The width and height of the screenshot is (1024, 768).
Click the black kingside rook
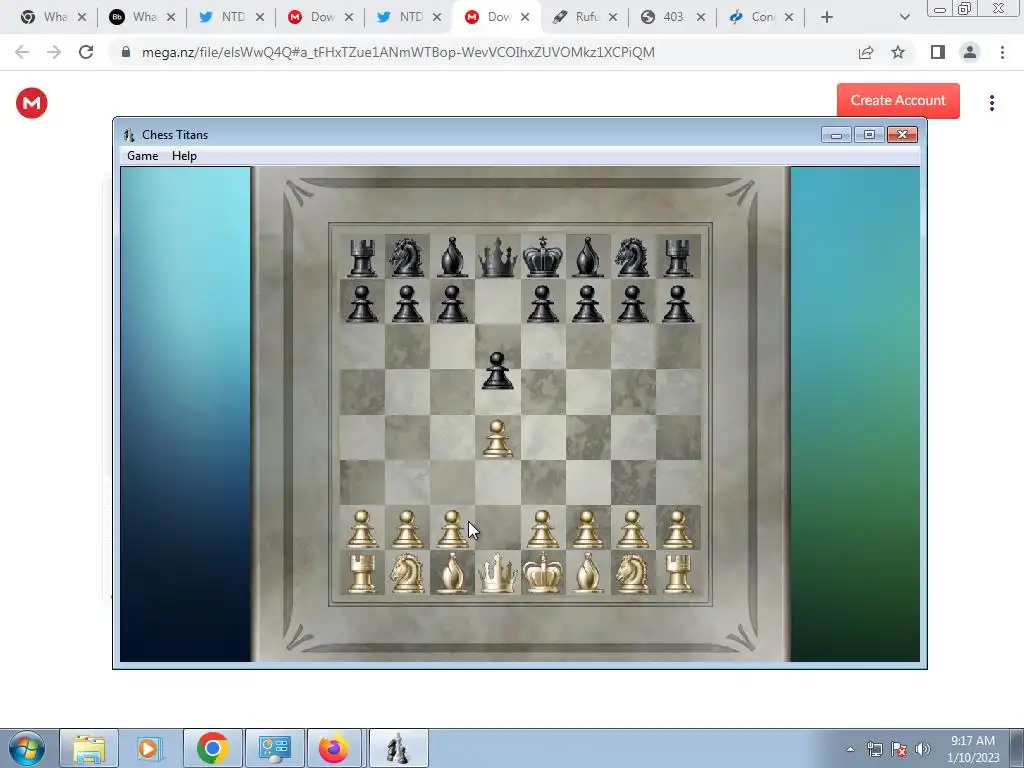[x=678, y=257]
